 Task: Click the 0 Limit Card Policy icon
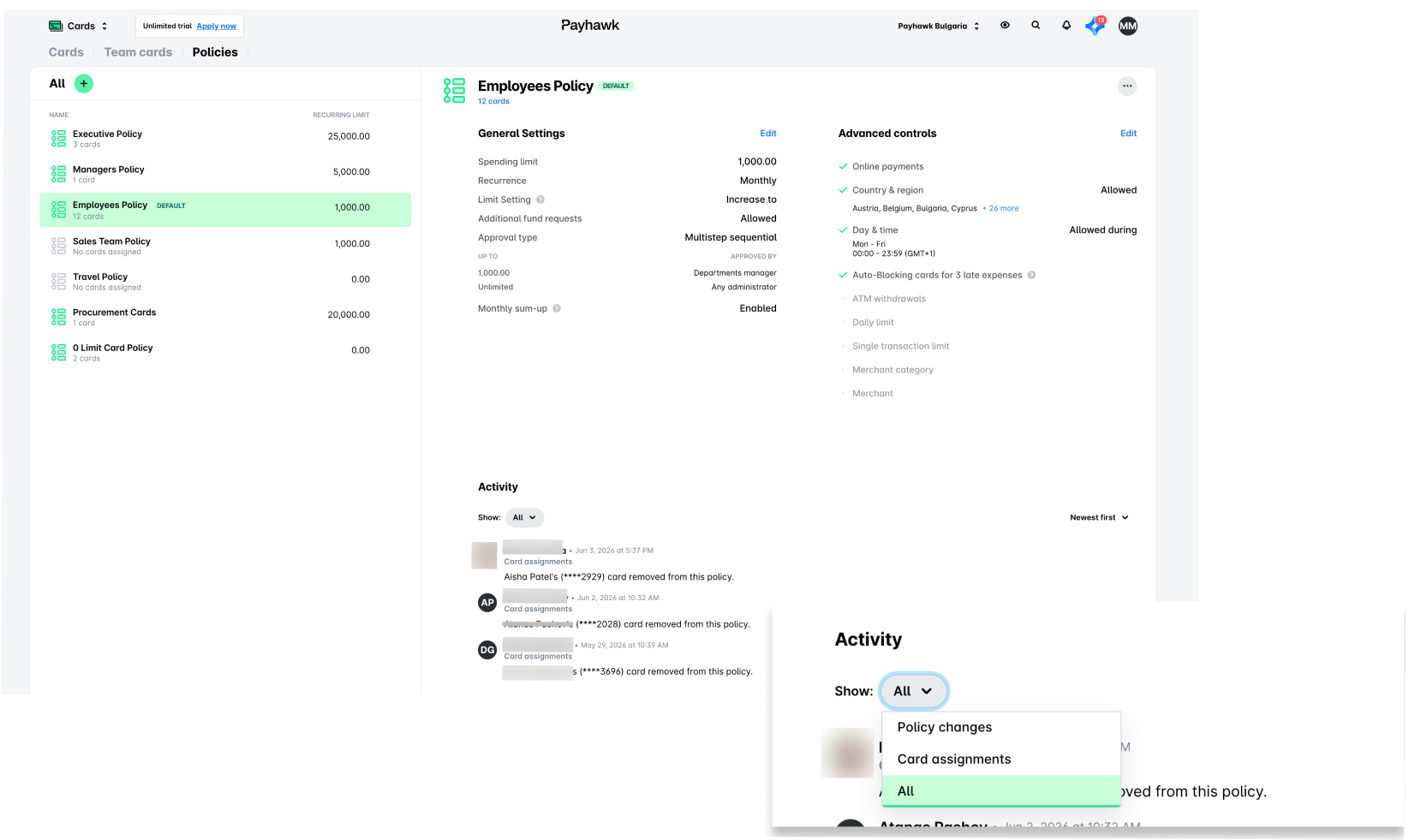click(58, 352)
